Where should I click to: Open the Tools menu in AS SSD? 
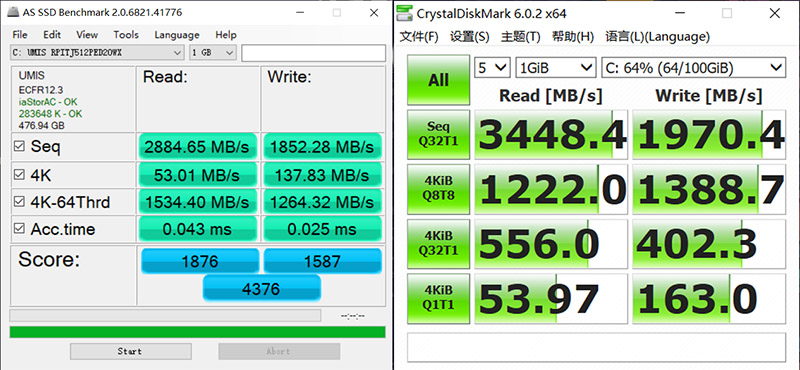pyautogui.click(x=126, y=35)
